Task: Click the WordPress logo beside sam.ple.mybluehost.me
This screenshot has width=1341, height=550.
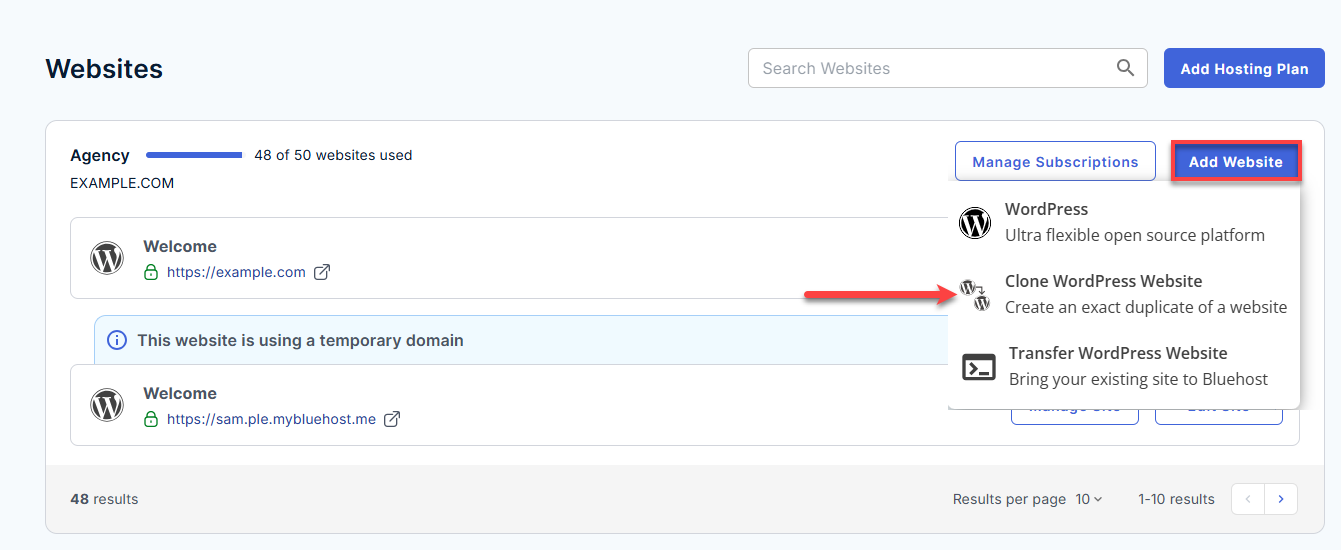Action: pos(107,405)
